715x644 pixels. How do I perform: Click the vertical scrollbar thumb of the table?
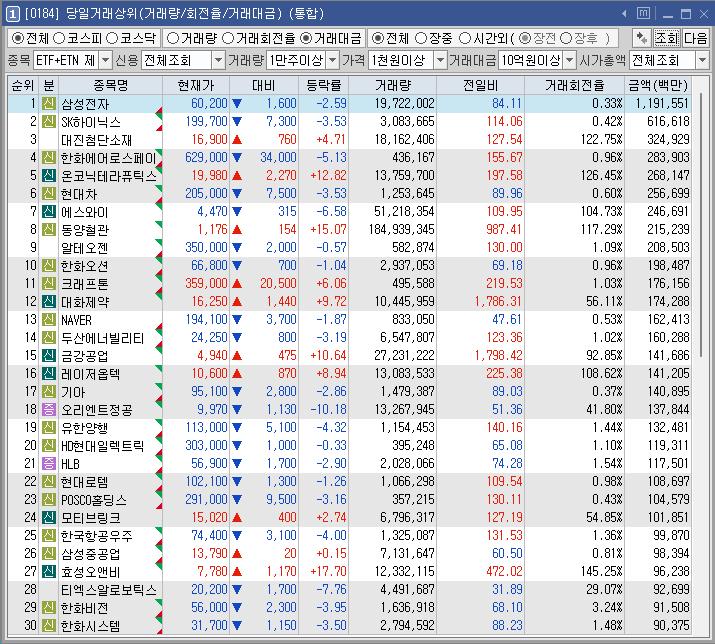[x=701, y=226]
